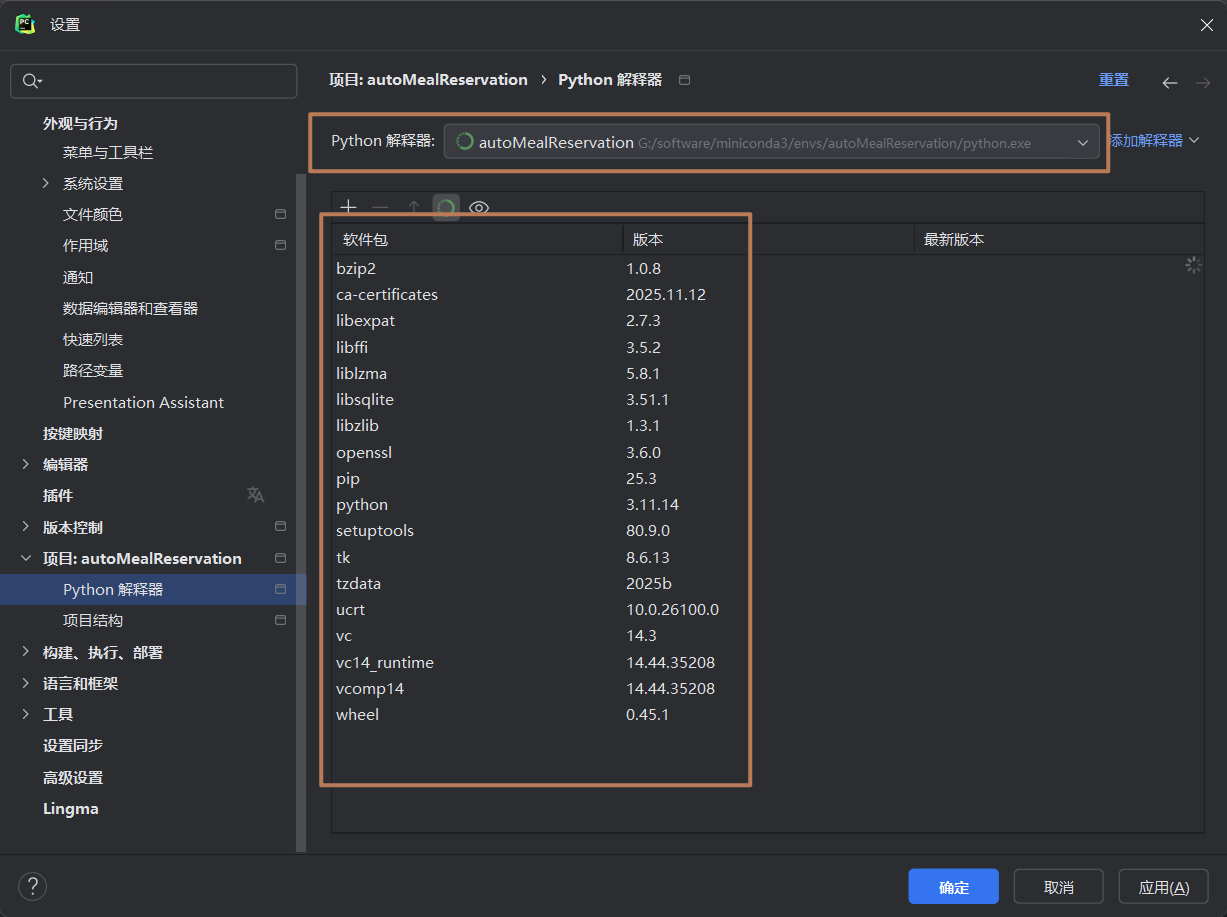Click the forward arrow icon beside 重置
Screen dimensions: 1227x917
(1202, 82)
